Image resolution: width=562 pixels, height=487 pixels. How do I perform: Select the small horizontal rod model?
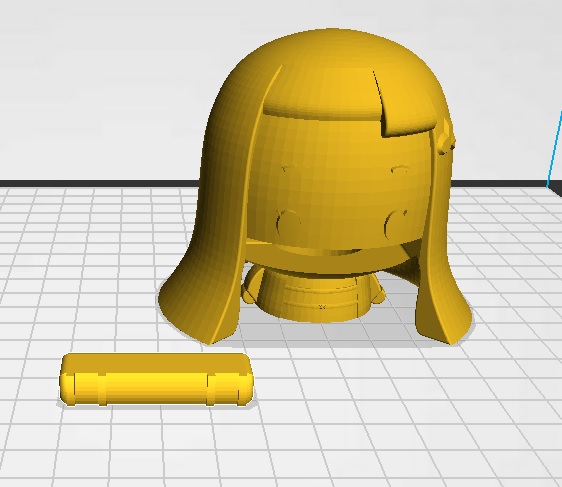tap(156, 380)
